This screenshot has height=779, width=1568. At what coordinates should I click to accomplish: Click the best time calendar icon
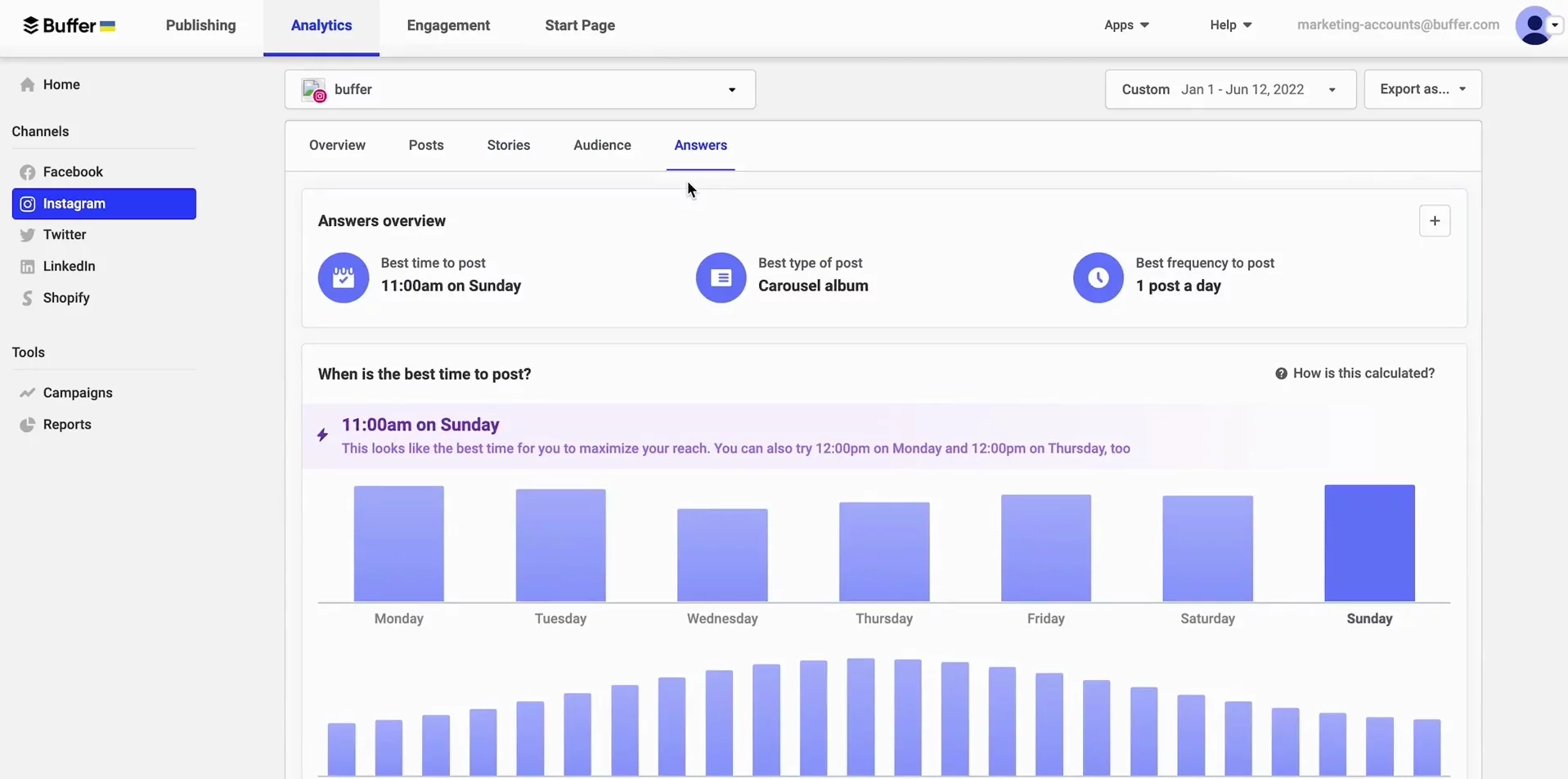(344, 277)
